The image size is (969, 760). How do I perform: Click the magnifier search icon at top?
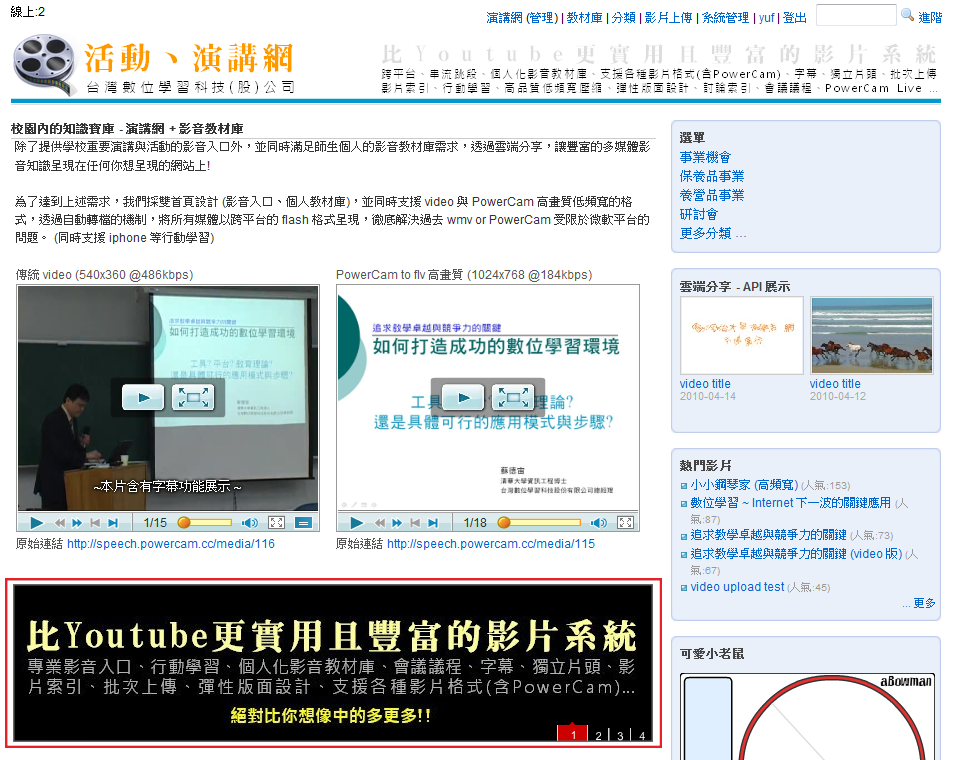907,16
